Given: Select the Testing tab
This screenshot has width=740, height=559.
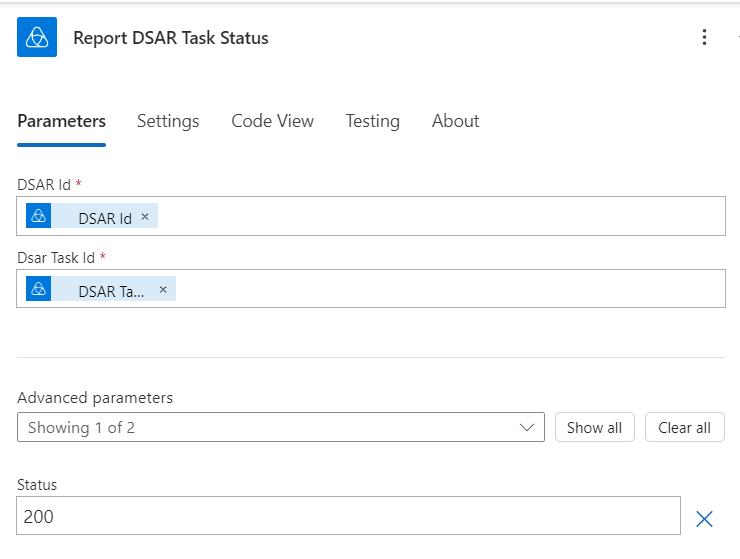Looking at the screenshot, I should (372, 121).
